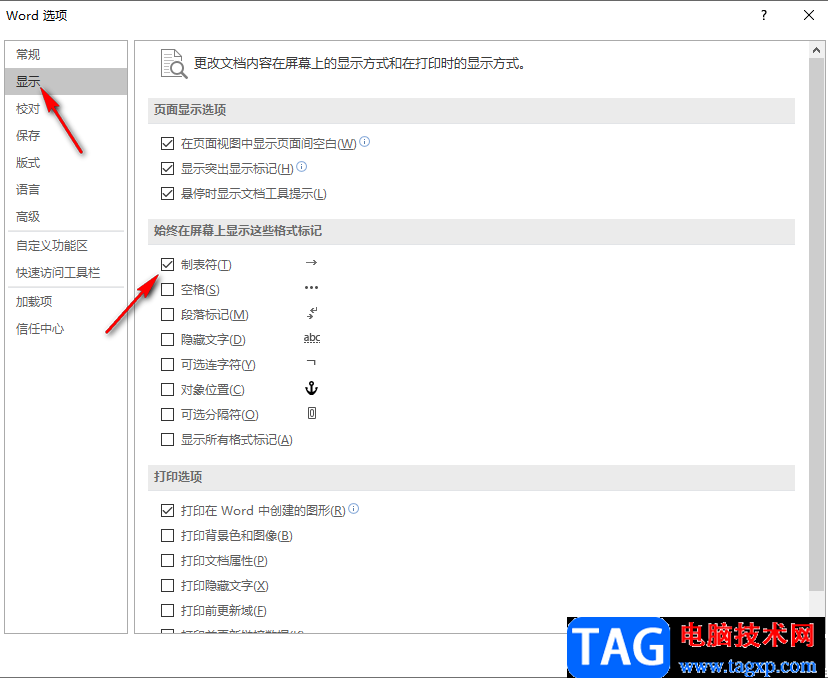Enable 显示所有格式标记
This screenshot has width=828, height=678.
(167, 439)
